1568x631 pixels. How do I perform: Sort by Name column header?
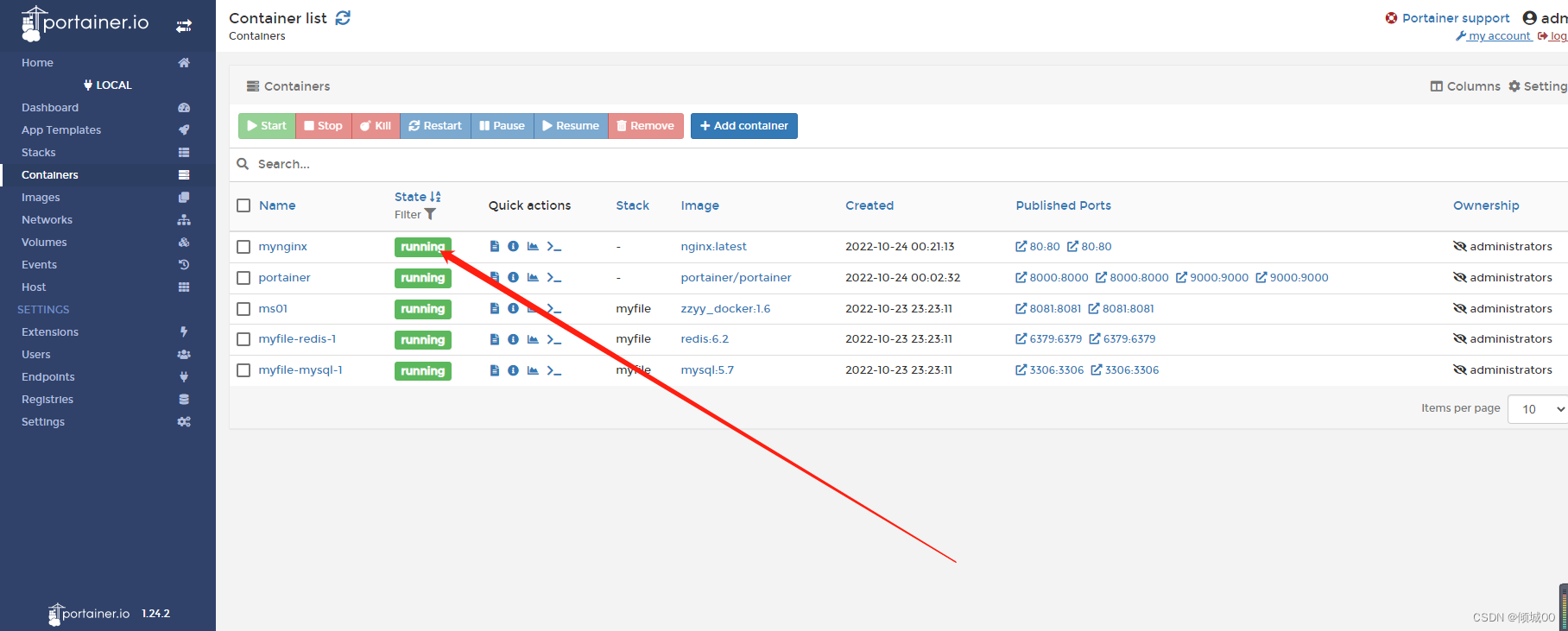pyautogui.click(x=277, y=205)
